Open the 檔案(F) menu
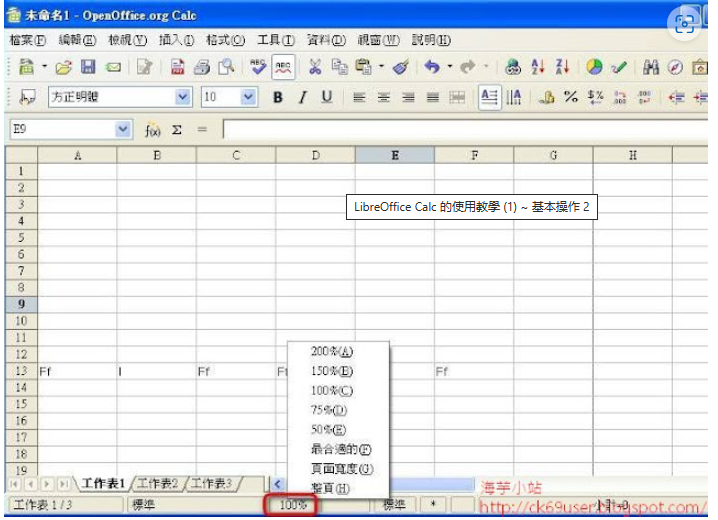 tap(27, 40)
